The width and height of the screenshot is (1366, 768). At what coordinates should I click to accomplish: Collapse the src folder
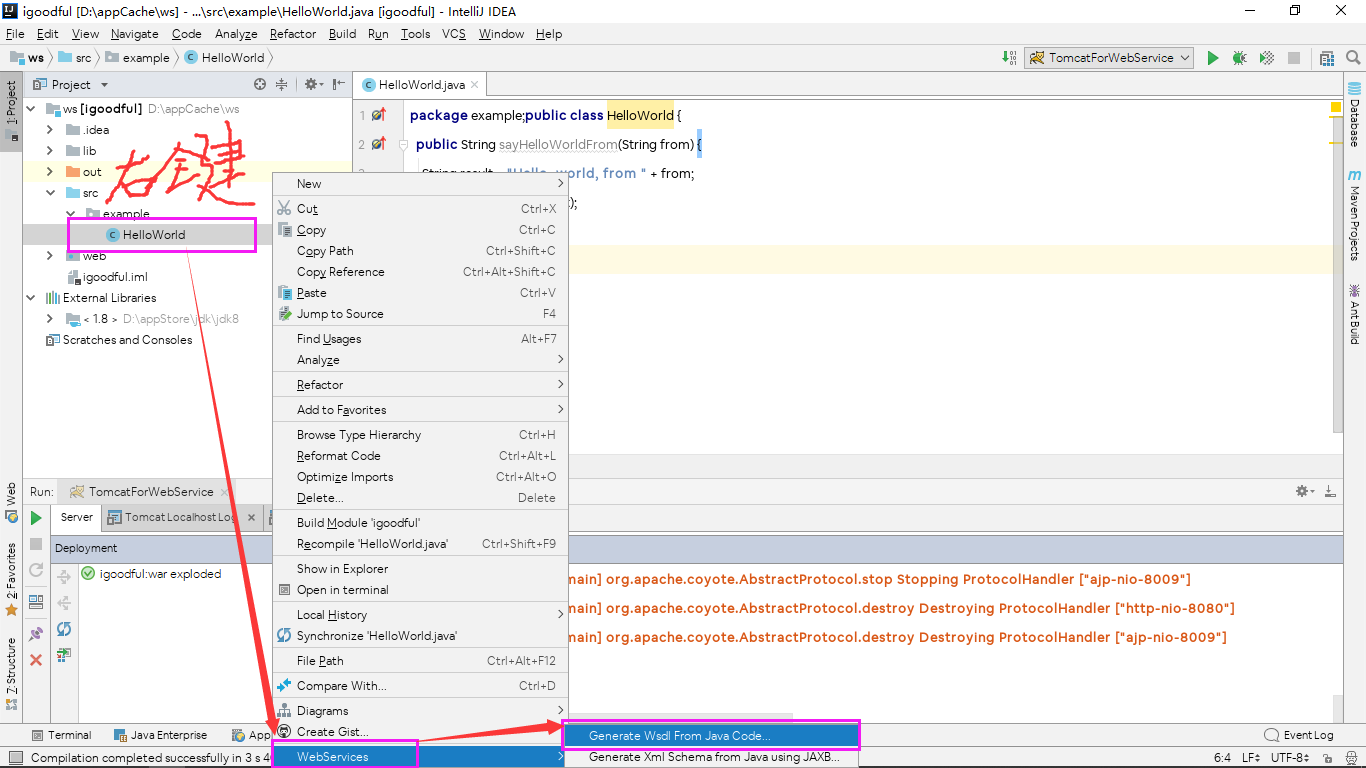50,193
